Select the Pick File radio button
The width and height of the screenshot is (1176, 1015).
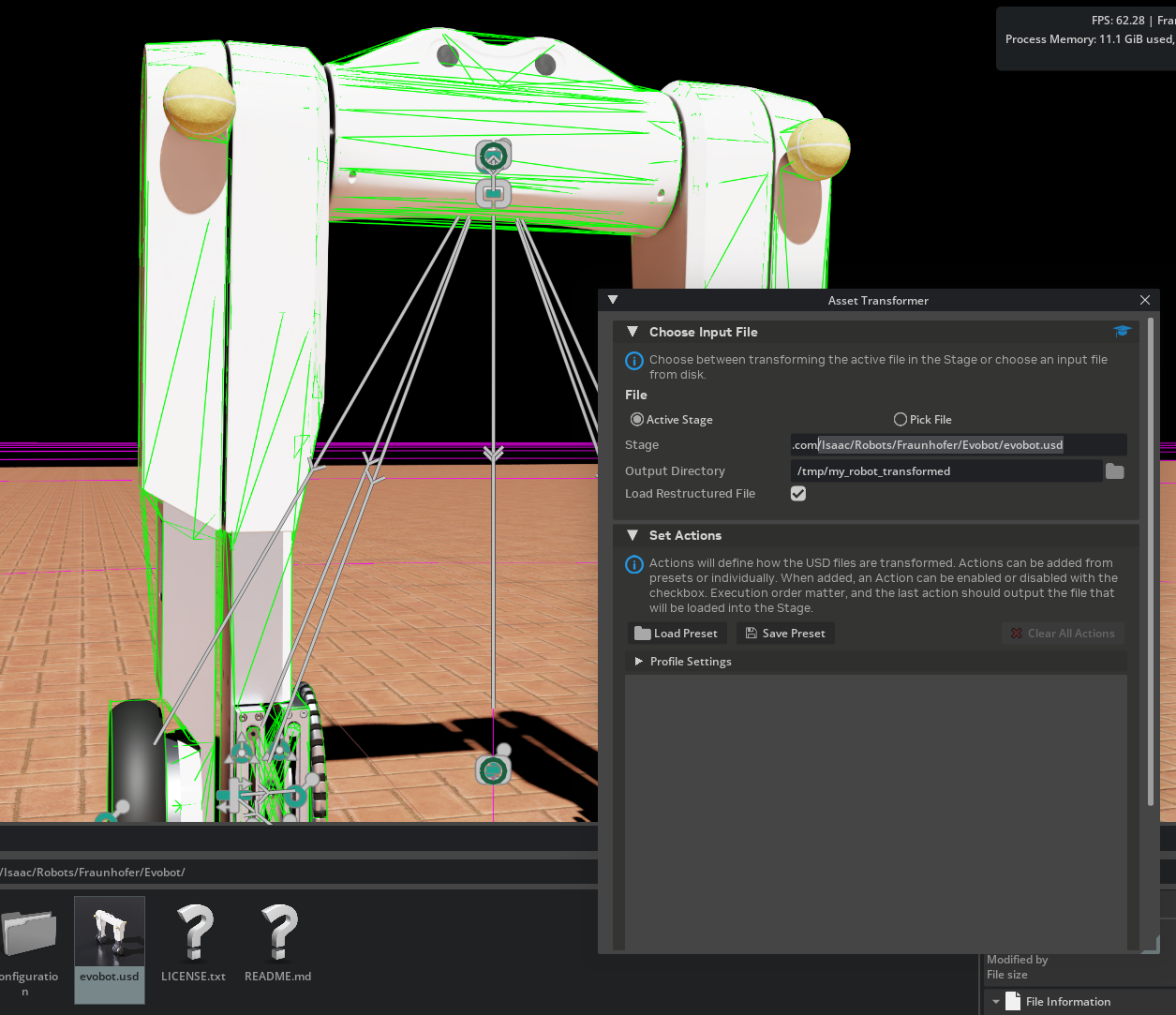(x=901, y=420)
